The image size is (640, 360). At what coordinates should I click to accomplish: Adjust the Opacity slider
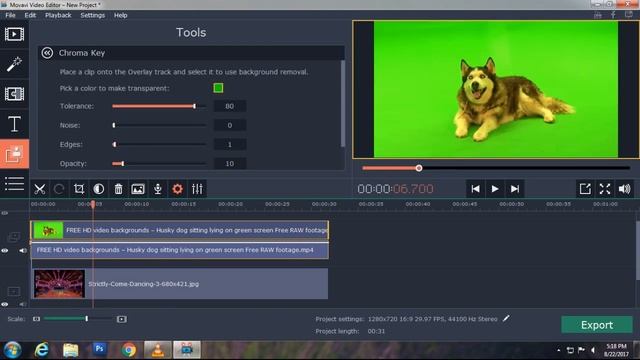pos(159,164)
